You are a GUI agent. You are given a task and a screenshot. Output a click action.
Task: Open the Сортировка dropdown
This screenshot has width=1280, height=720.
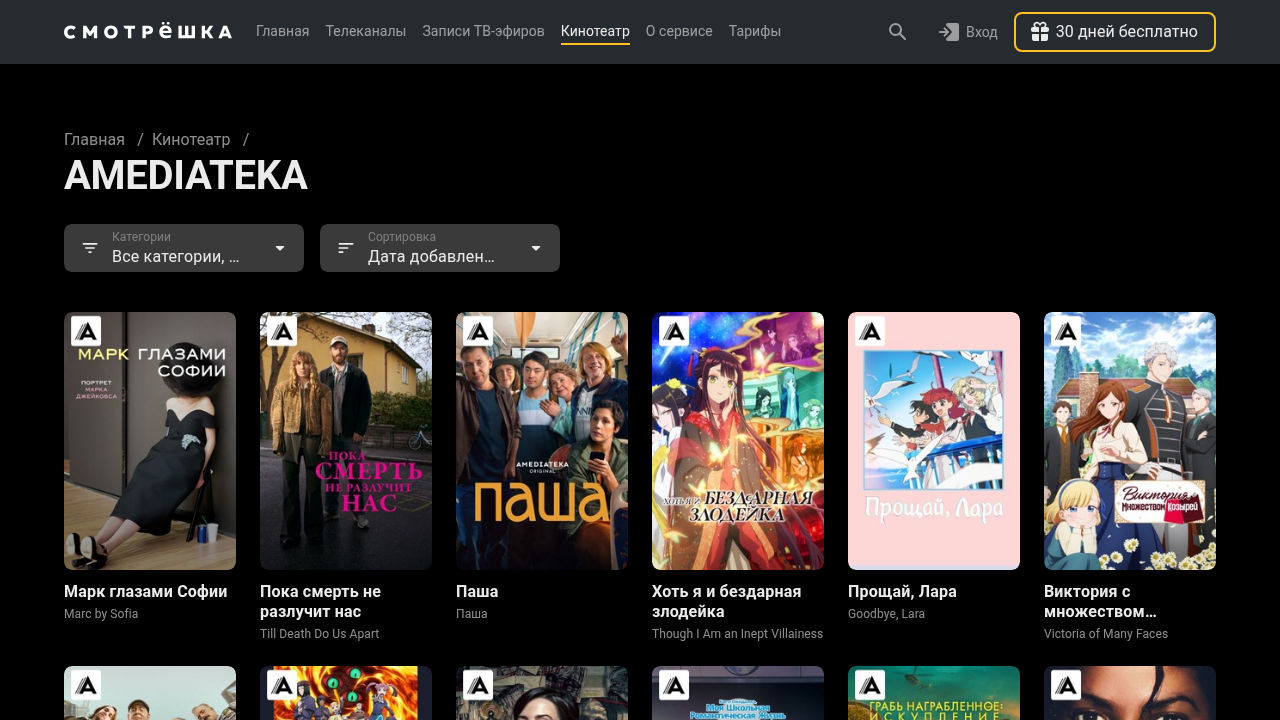pyautogui.click(x=440, y=248)
